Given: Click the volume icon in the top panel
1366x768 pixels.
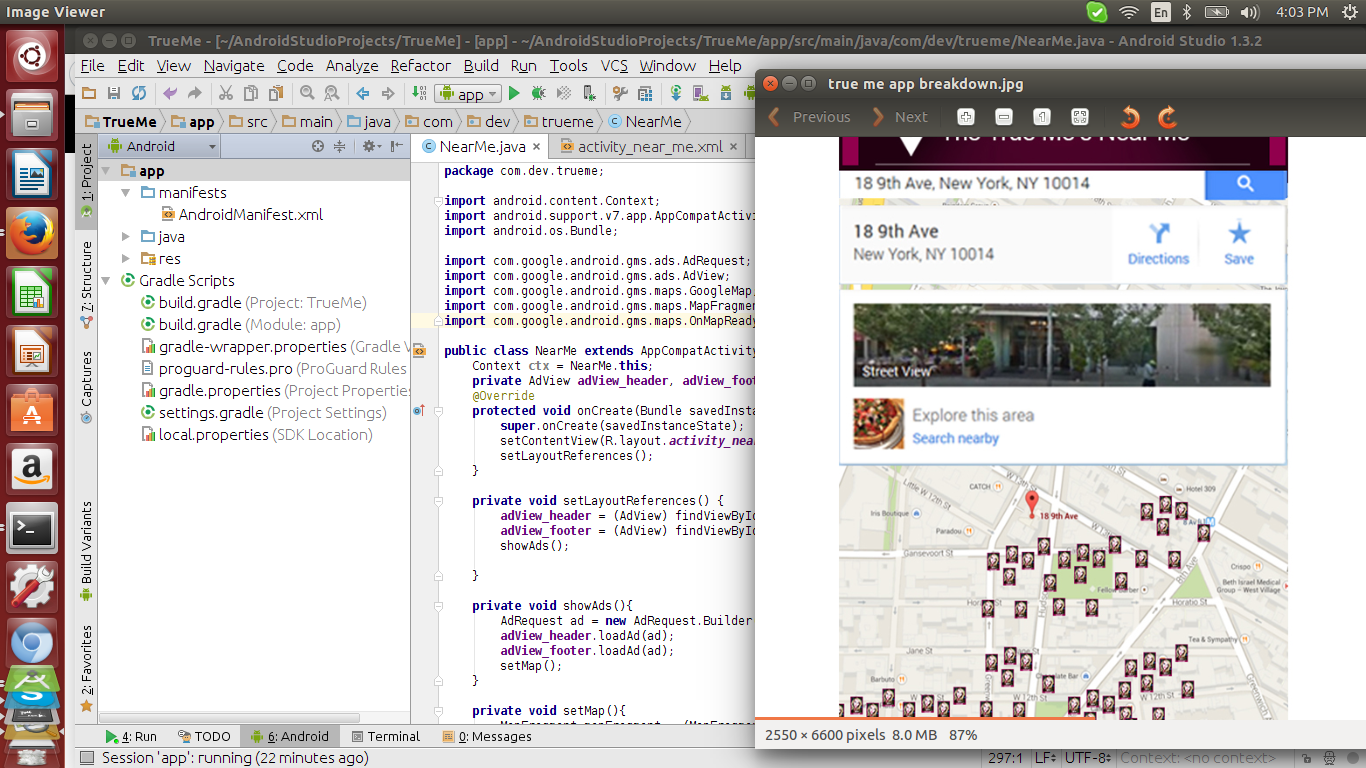Looking at the screenshot, I should coord(1249,12).
